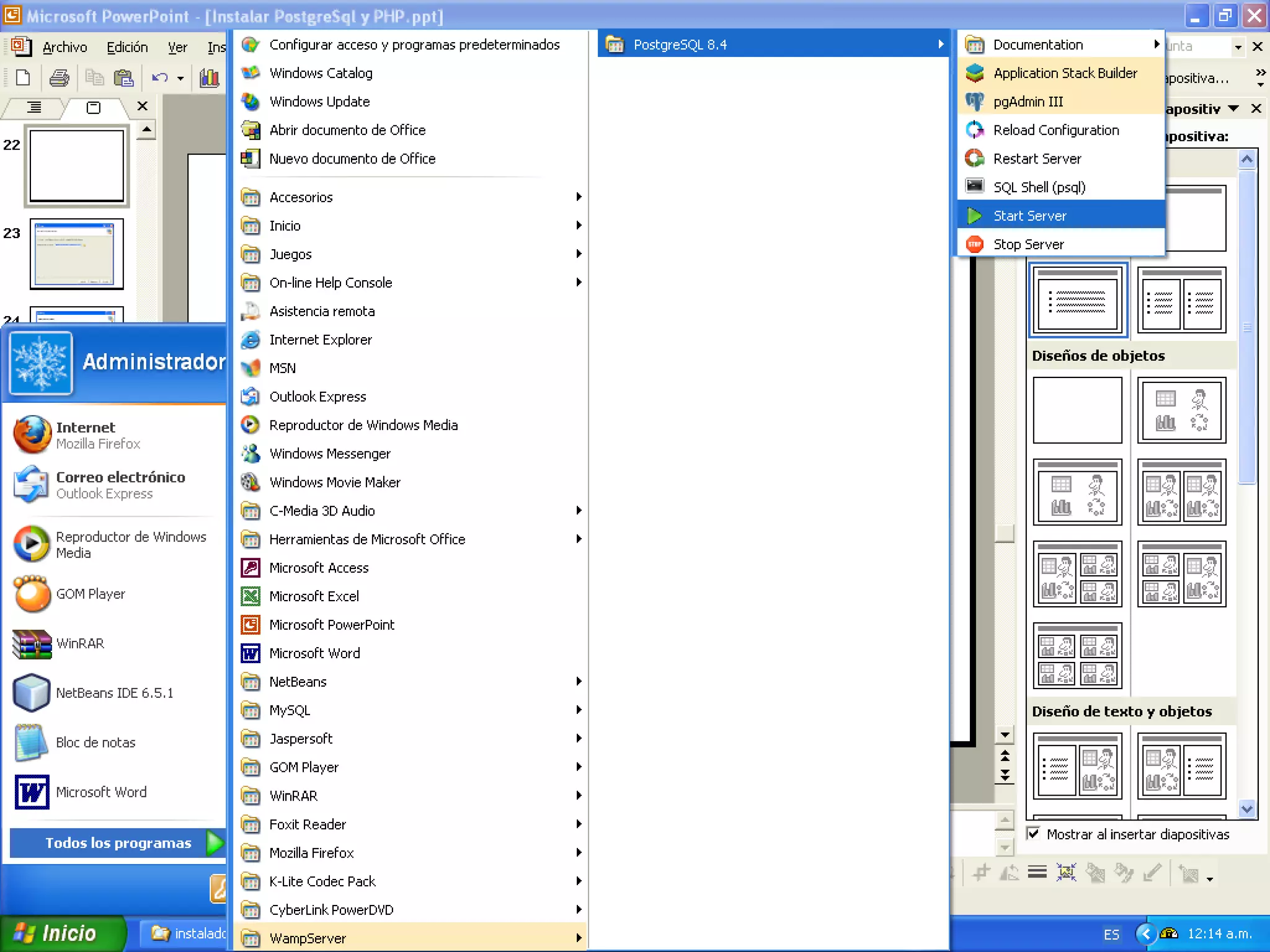Screen dimensions: 1270x952
Task: Switch to the outline view tab
Action: click(x=34, y=107)
